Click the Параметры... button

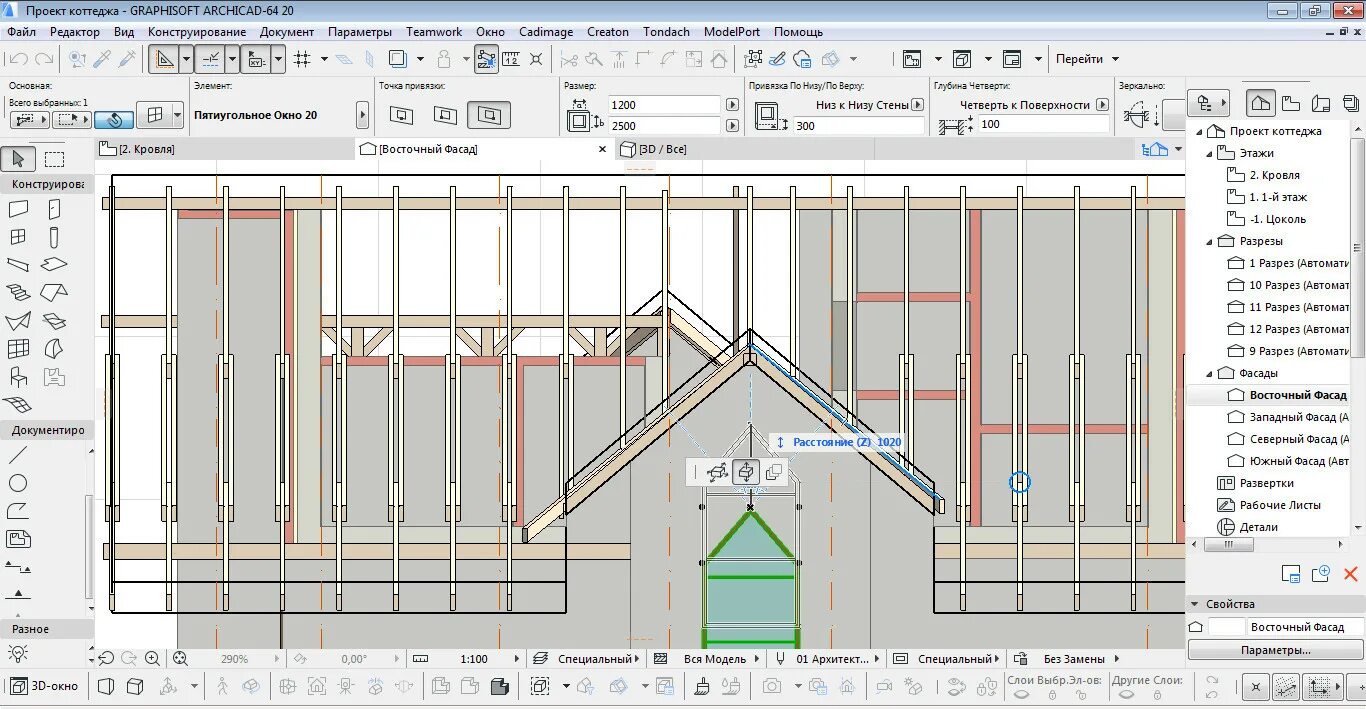[1275, 650]
